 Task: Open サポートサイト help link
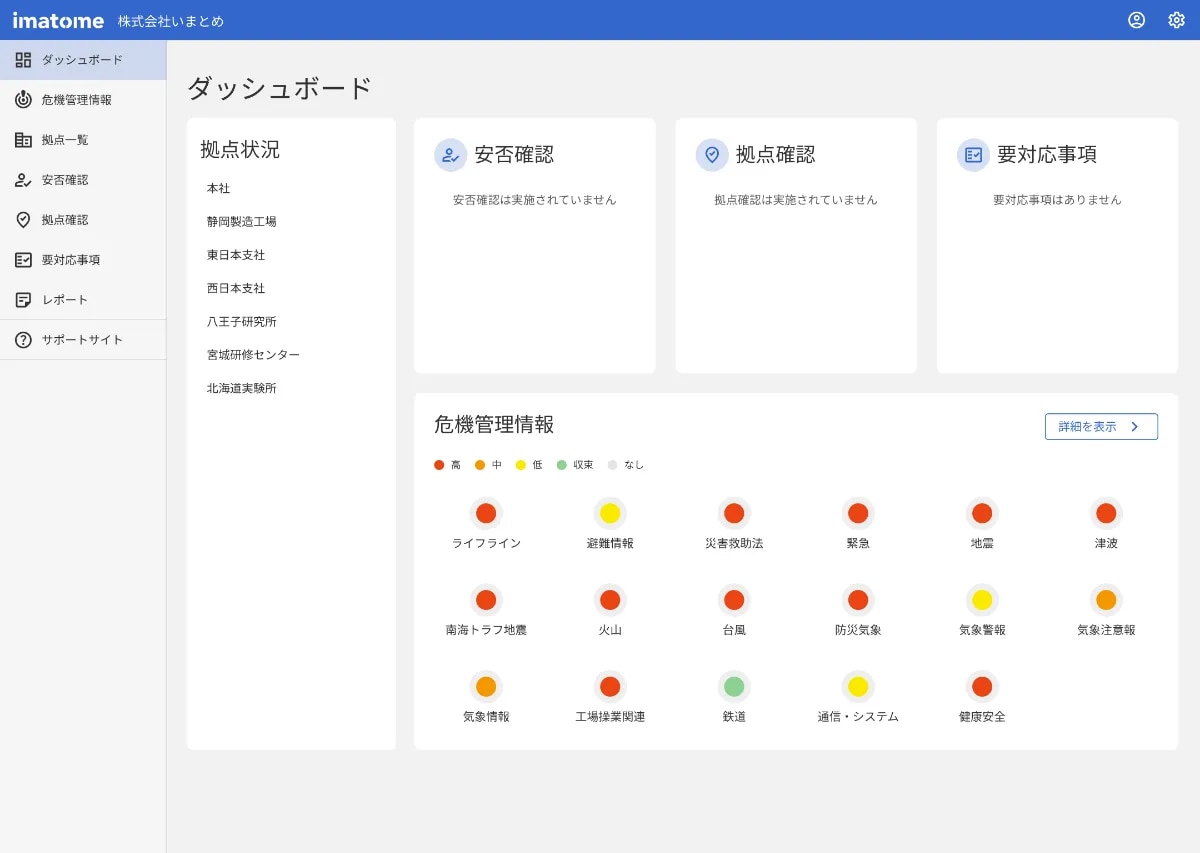tap(82, 340)
